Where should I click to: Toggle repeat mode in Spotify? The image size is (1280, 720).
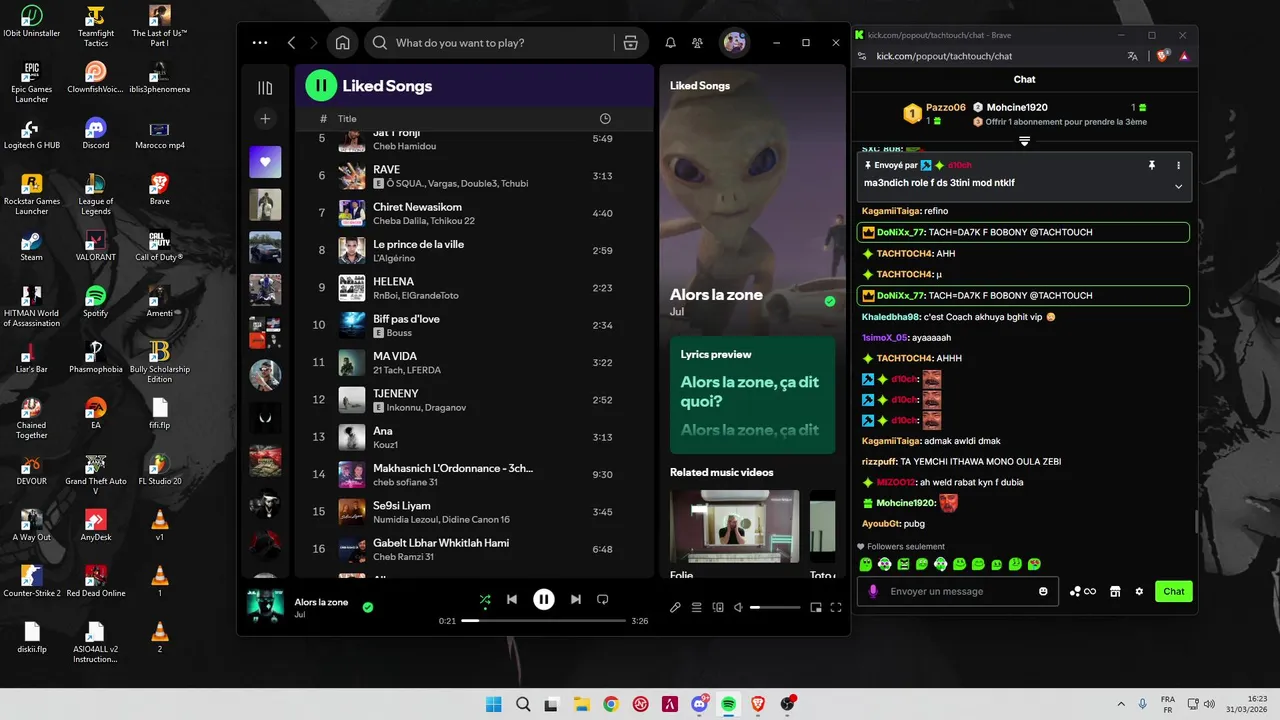602,599
